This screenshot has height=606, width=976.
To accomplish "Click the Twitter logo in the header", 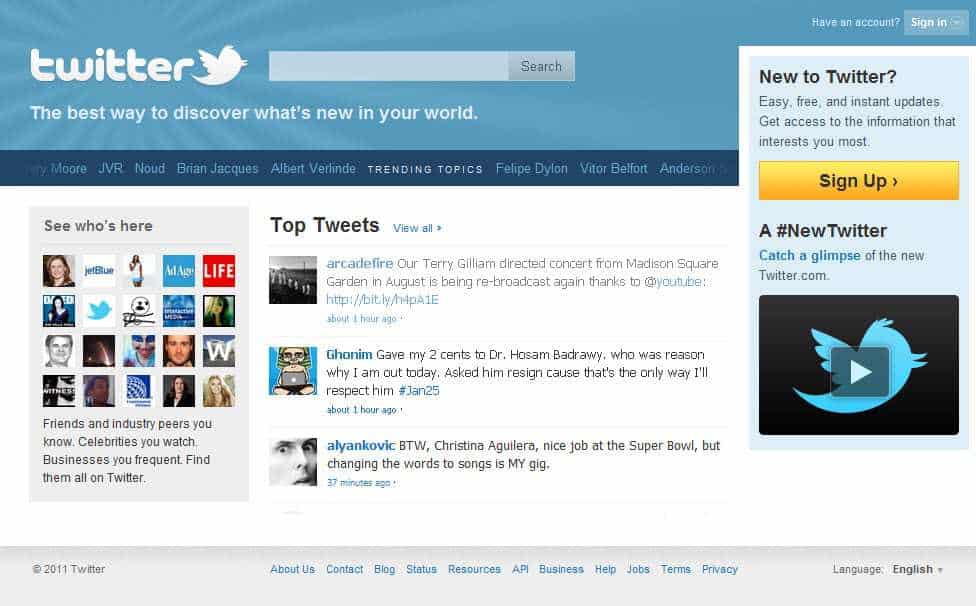I will (138, 65).
